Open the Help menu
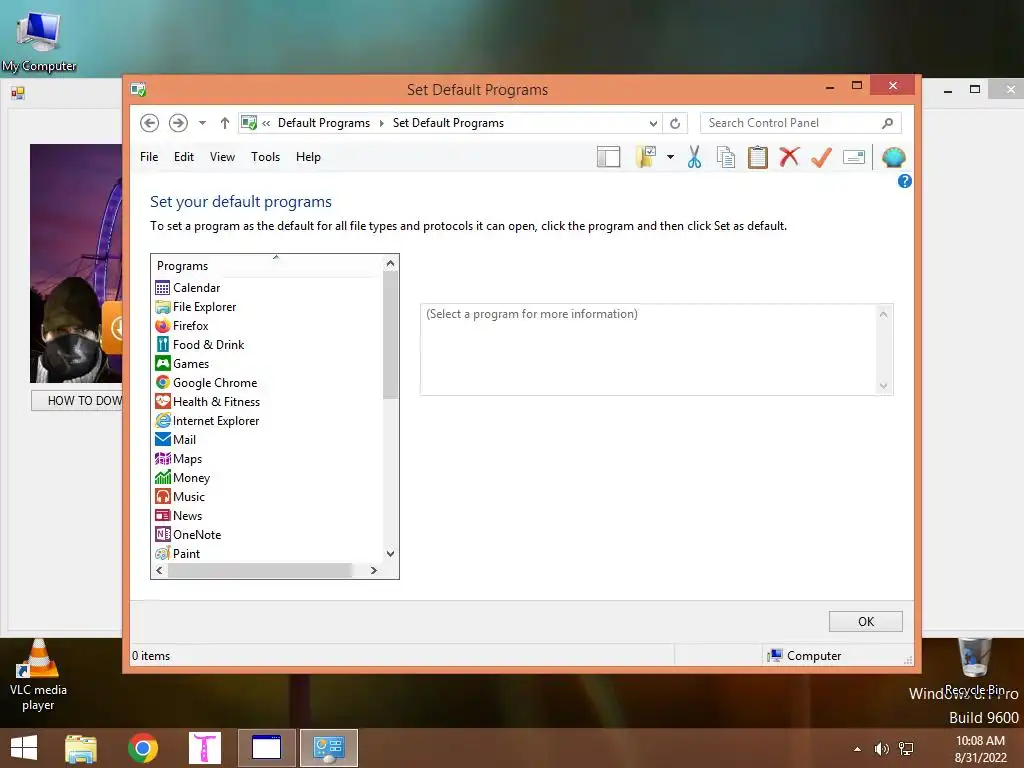 (x=308, y=157)
